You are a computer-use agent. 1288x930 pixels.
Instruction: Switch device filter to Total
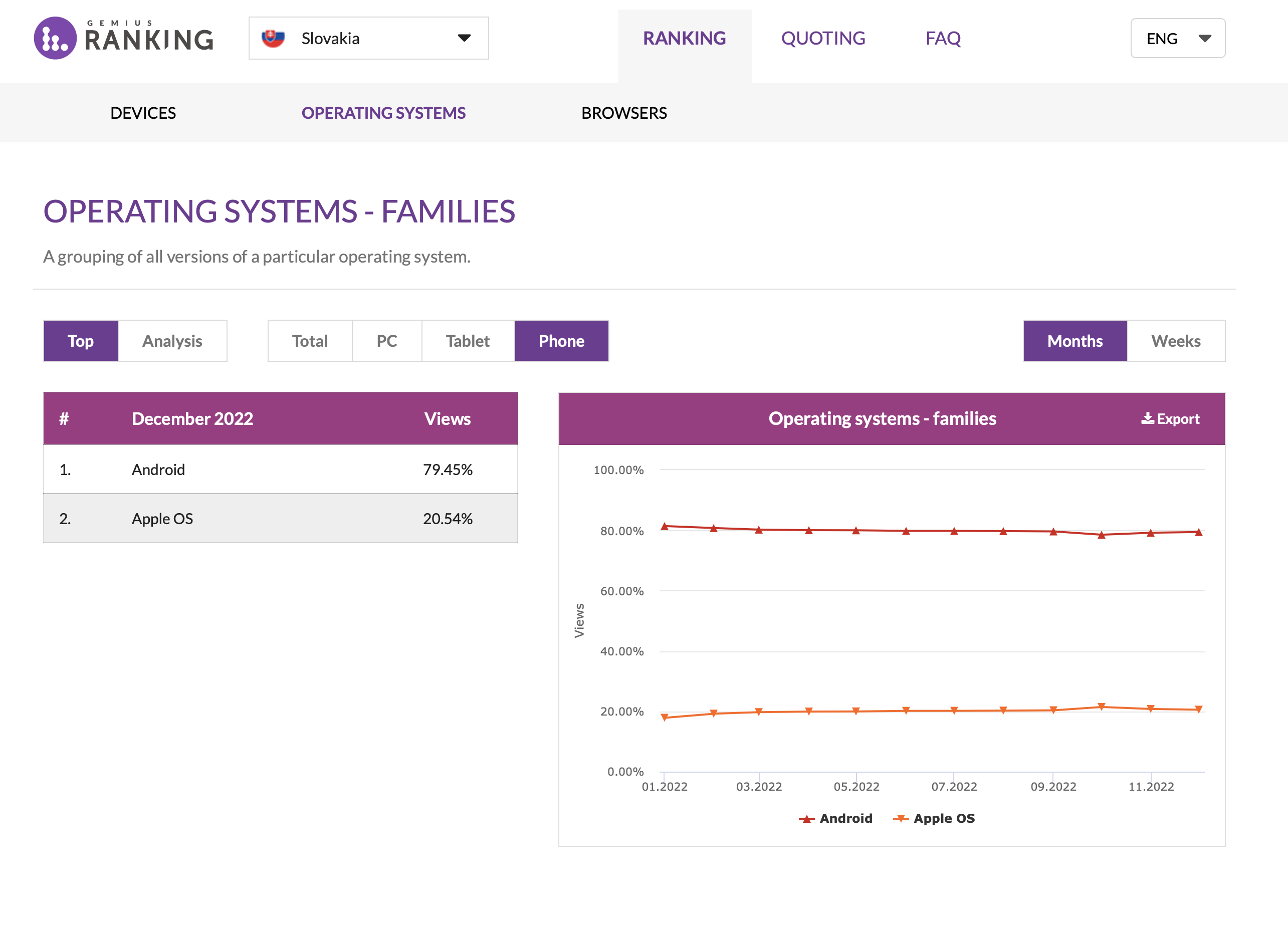click(x=310, y=341)
